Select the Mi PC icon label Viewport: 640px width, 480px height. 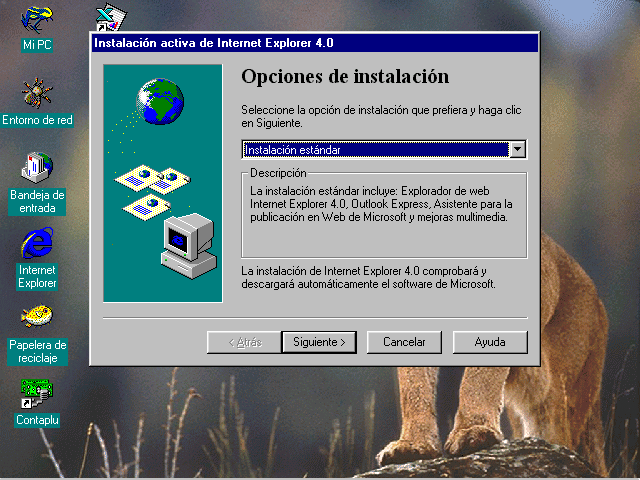pos(37,44)
